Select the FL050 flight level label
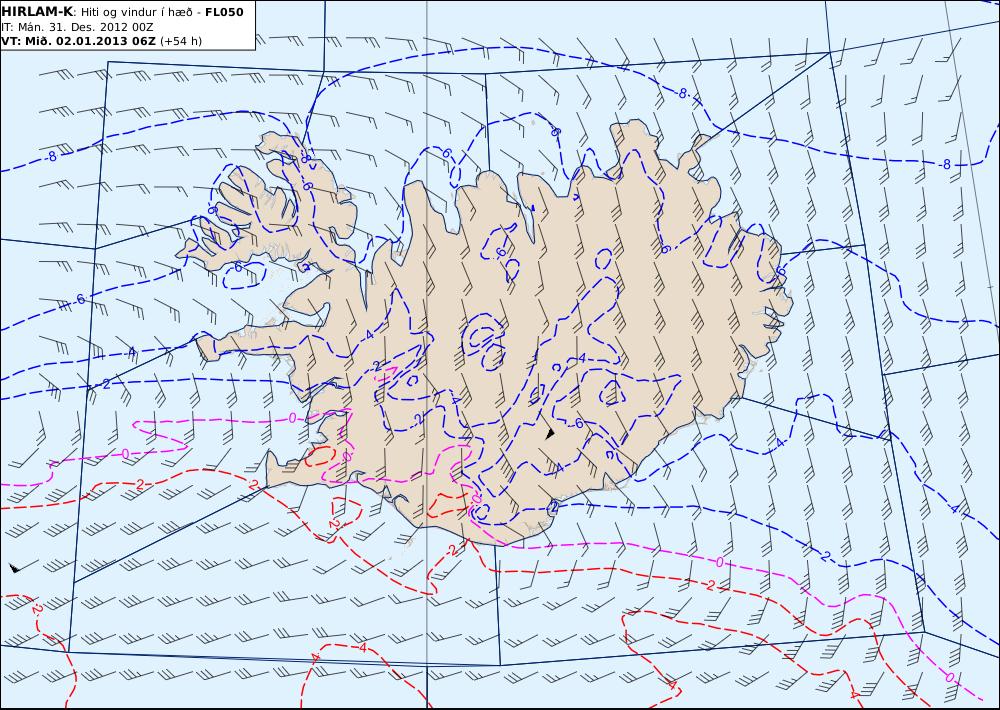Screen dimensions: 1000x710 (224, 12)
